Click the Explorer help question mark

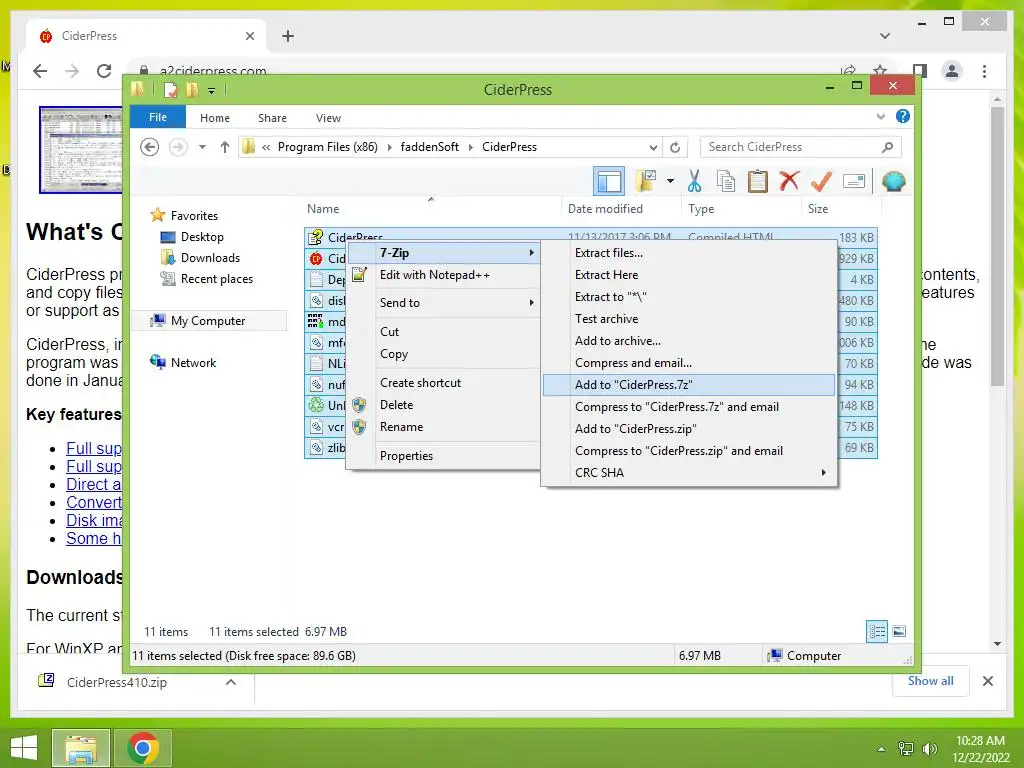coord(903,116)
